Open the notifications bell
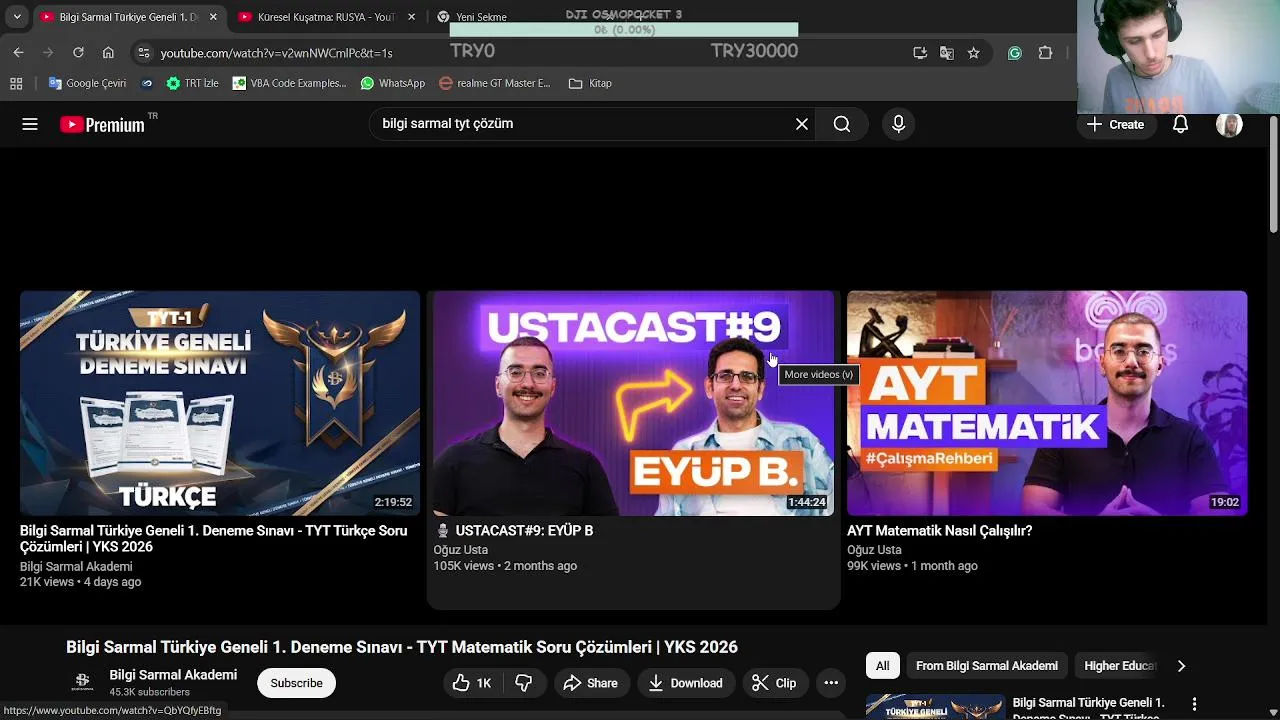Image resolution: width=1280 pixels, height=720 pixels. tap(1180, 124)
